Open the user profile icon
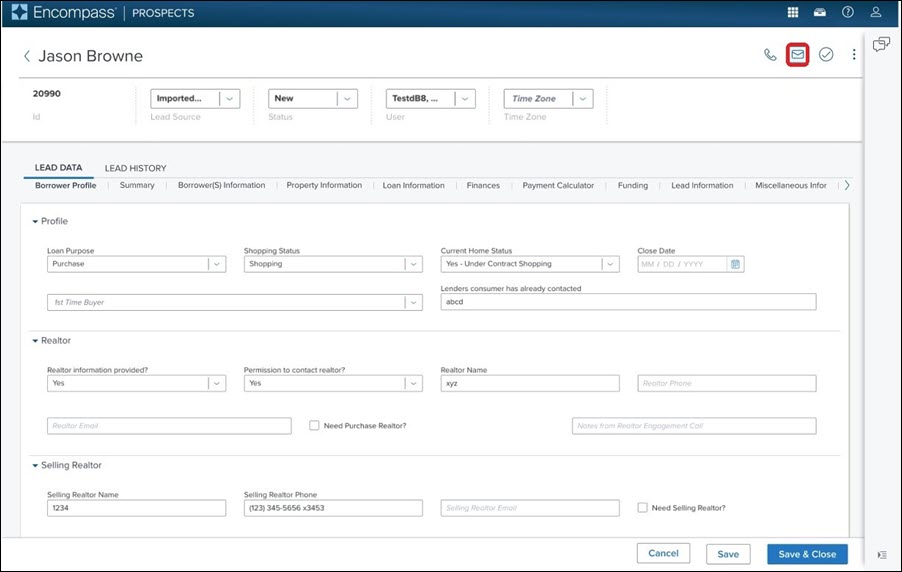This screenshot has height=572, width=902. point(876,12)
